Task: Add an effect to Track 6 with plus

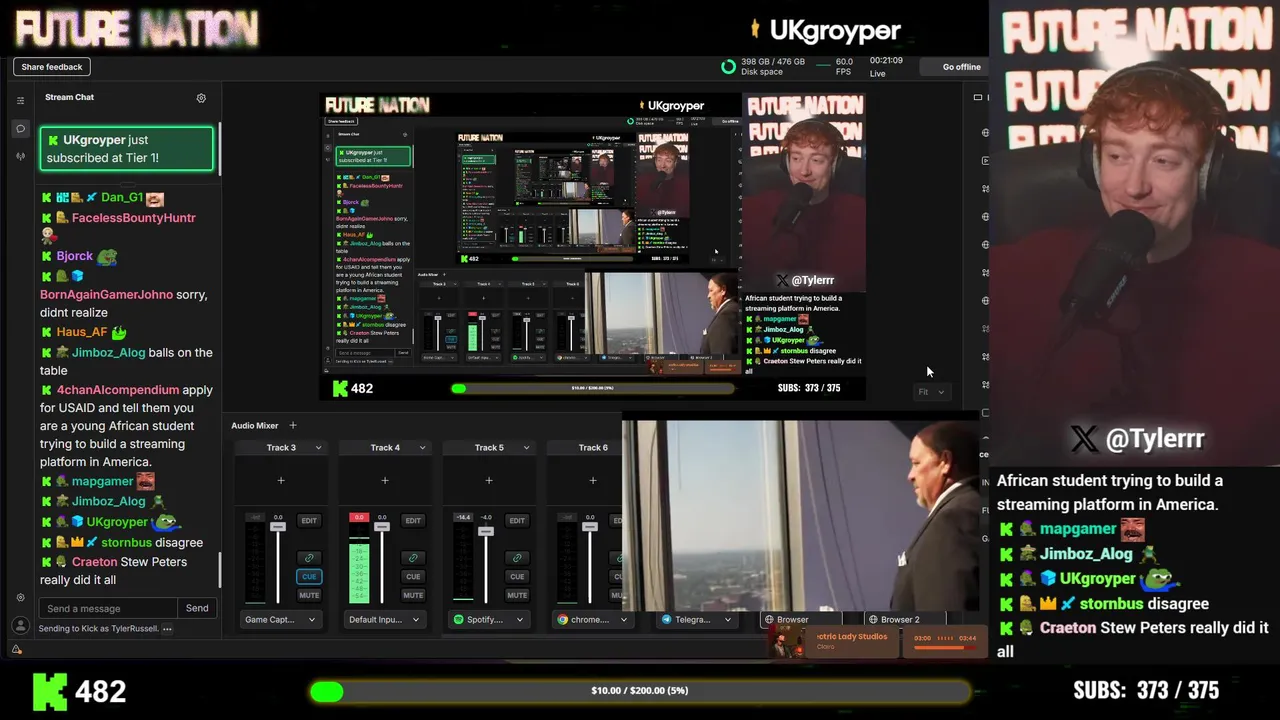Action: 593,481
